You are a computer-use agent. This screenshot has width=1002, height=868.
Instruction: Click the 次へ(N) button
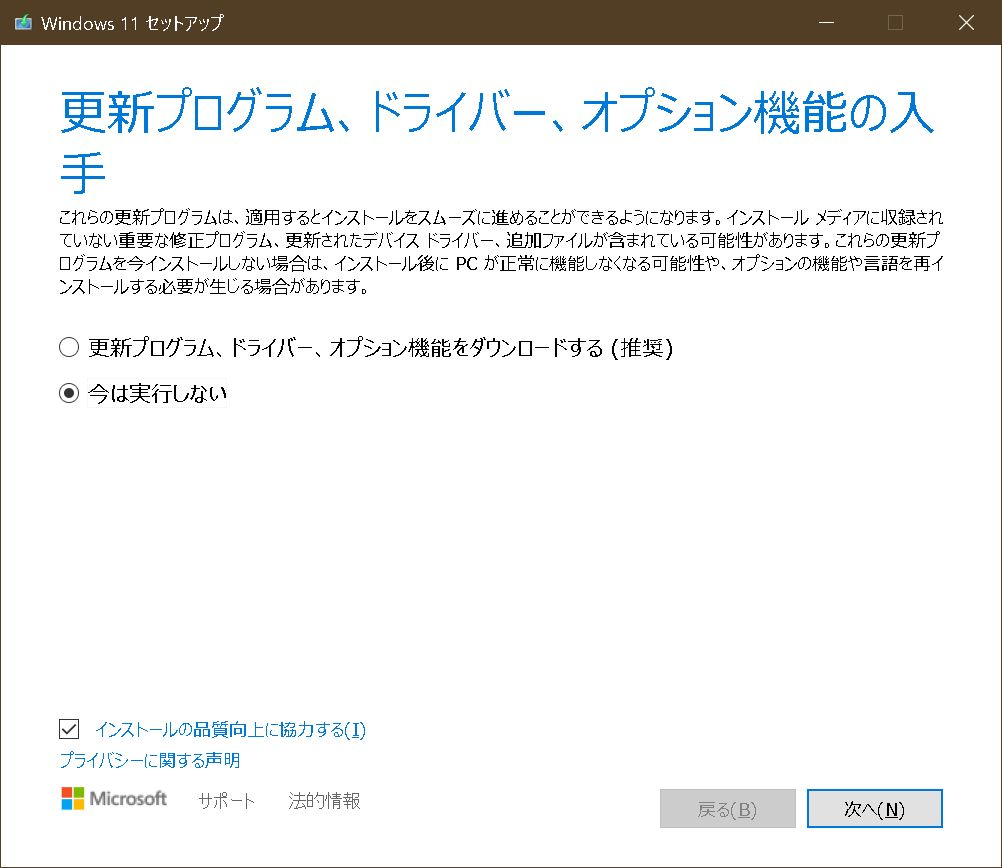coord(874,809)
